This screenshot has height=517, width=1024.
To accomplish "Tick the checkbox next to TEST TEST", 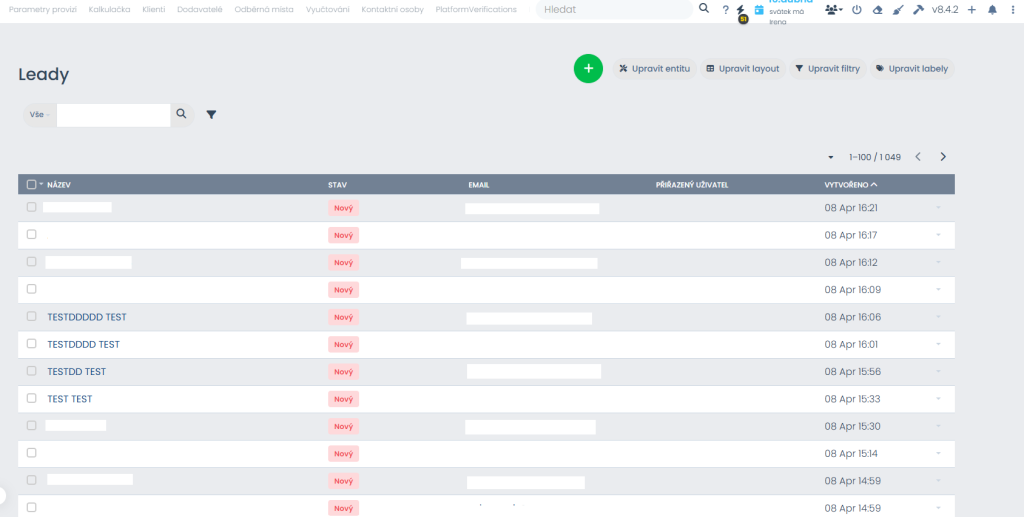I will coord(32,398).
